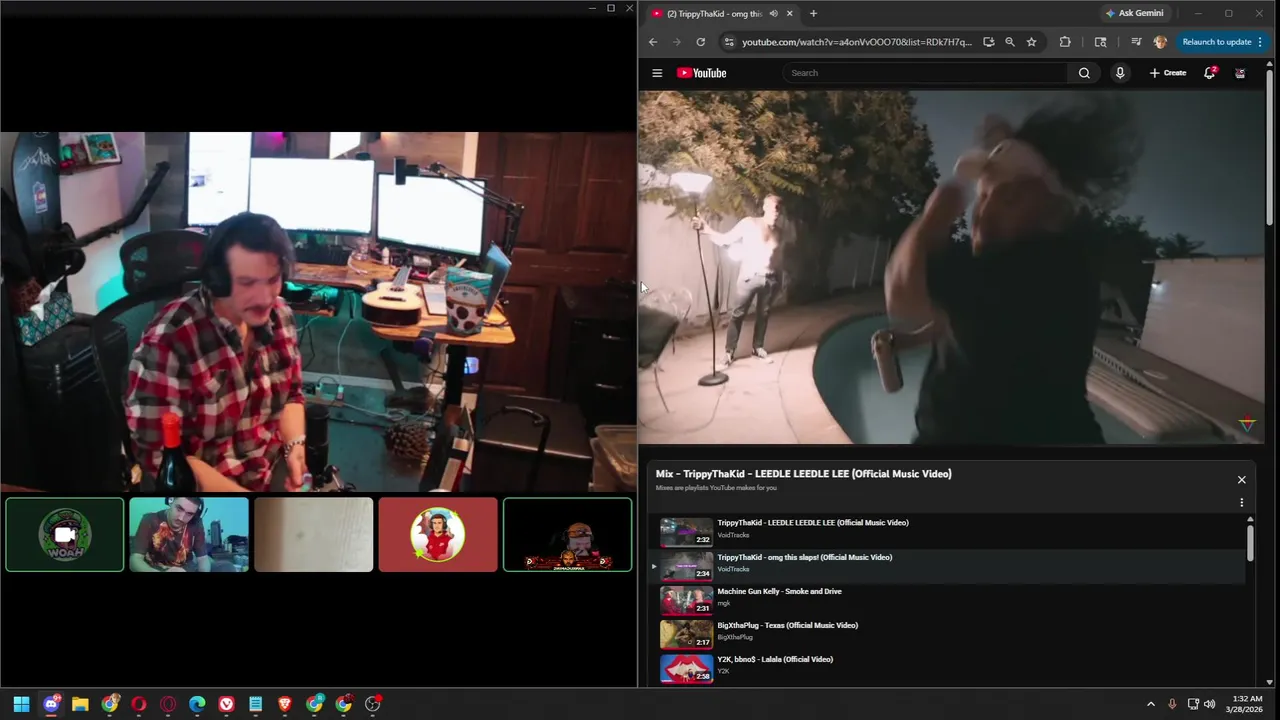Open Chrome extensions puzzle icon
This screenshot has width=1280, height=720.
click(x=1065, y=42)
